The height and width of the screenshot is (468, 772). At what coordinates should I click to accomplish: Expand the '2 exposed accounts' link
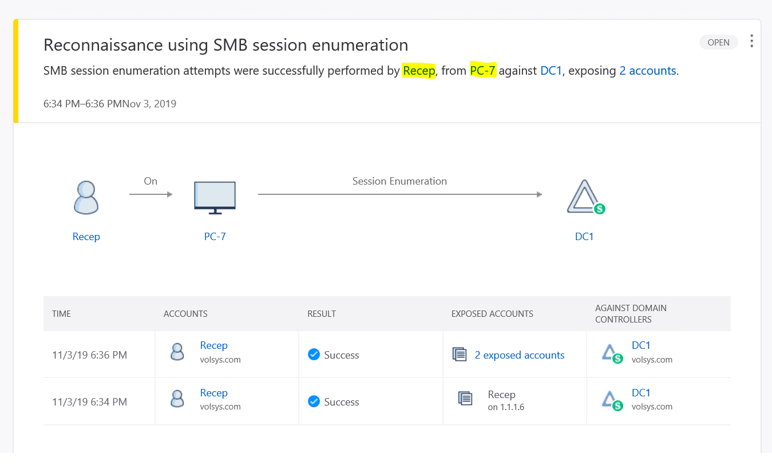coord(519,355)
